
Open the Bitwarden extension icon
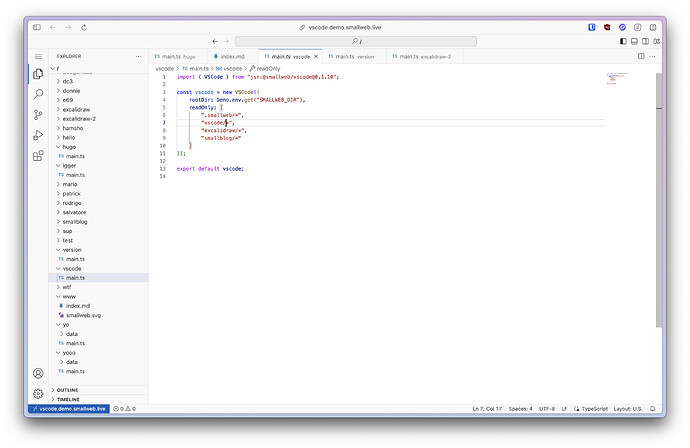point(592,27)
